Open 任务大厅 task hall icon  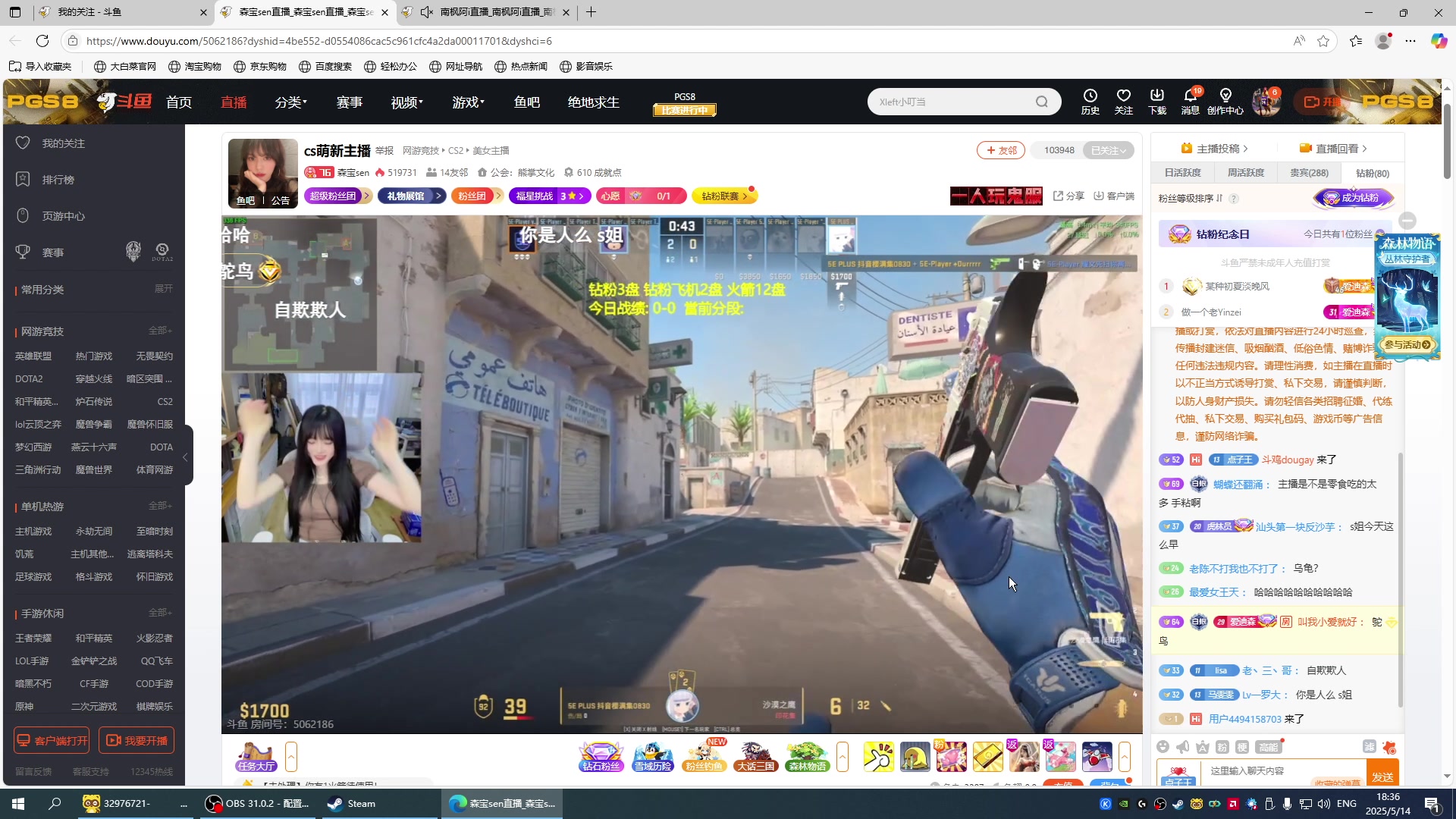256,757
